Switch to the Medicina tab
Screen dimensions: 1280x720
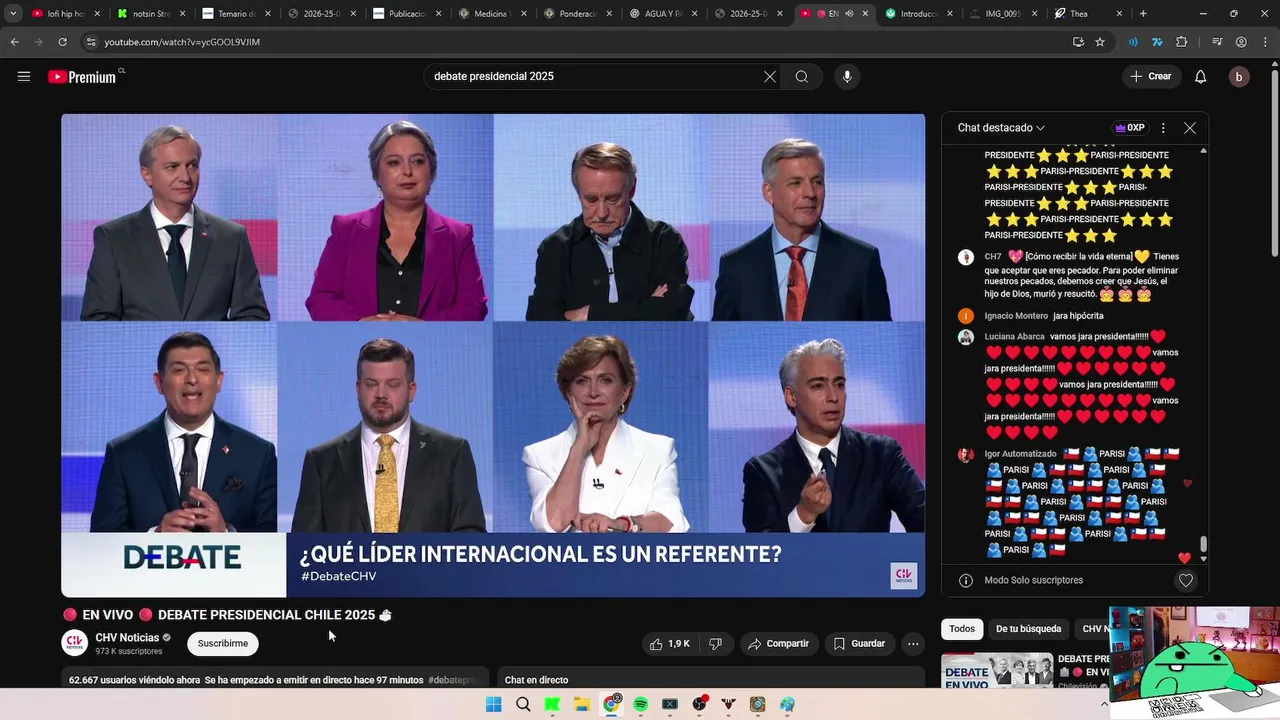pyautogui.click(x=493, y=14)
